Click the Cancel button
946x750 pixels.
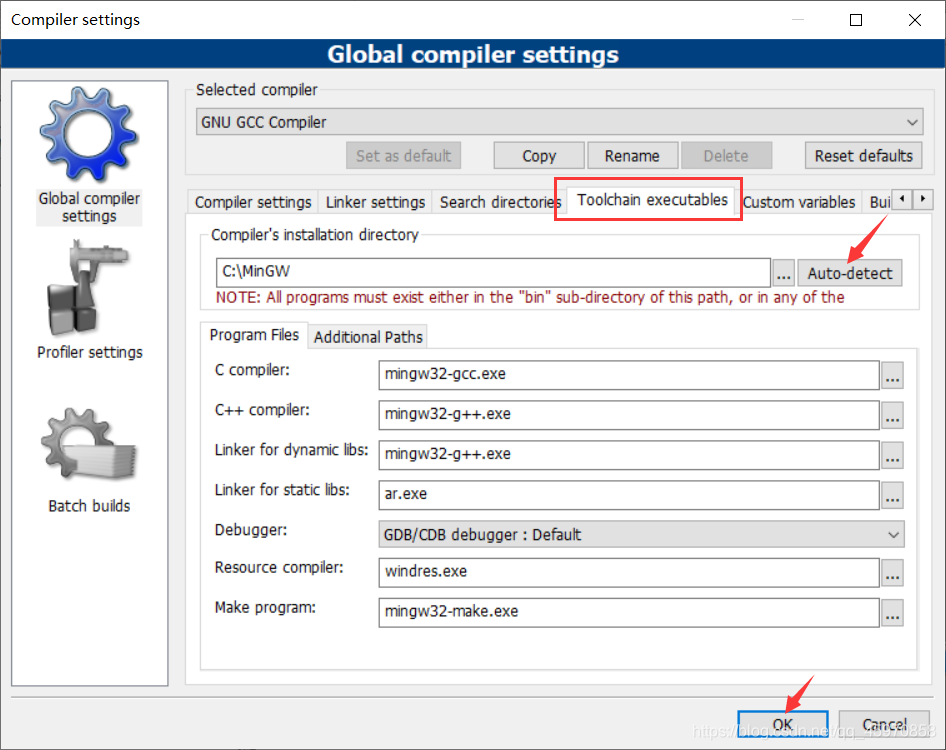click(884, 724)
